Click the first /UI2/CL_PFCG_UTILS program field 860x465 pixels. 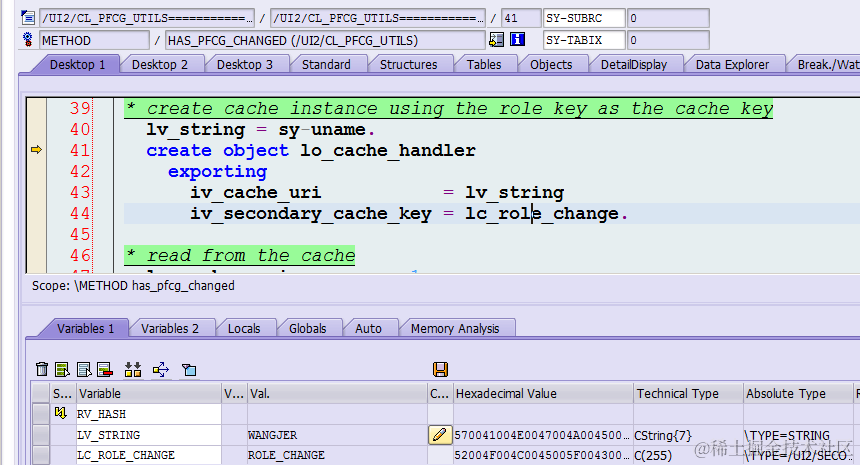147,18
